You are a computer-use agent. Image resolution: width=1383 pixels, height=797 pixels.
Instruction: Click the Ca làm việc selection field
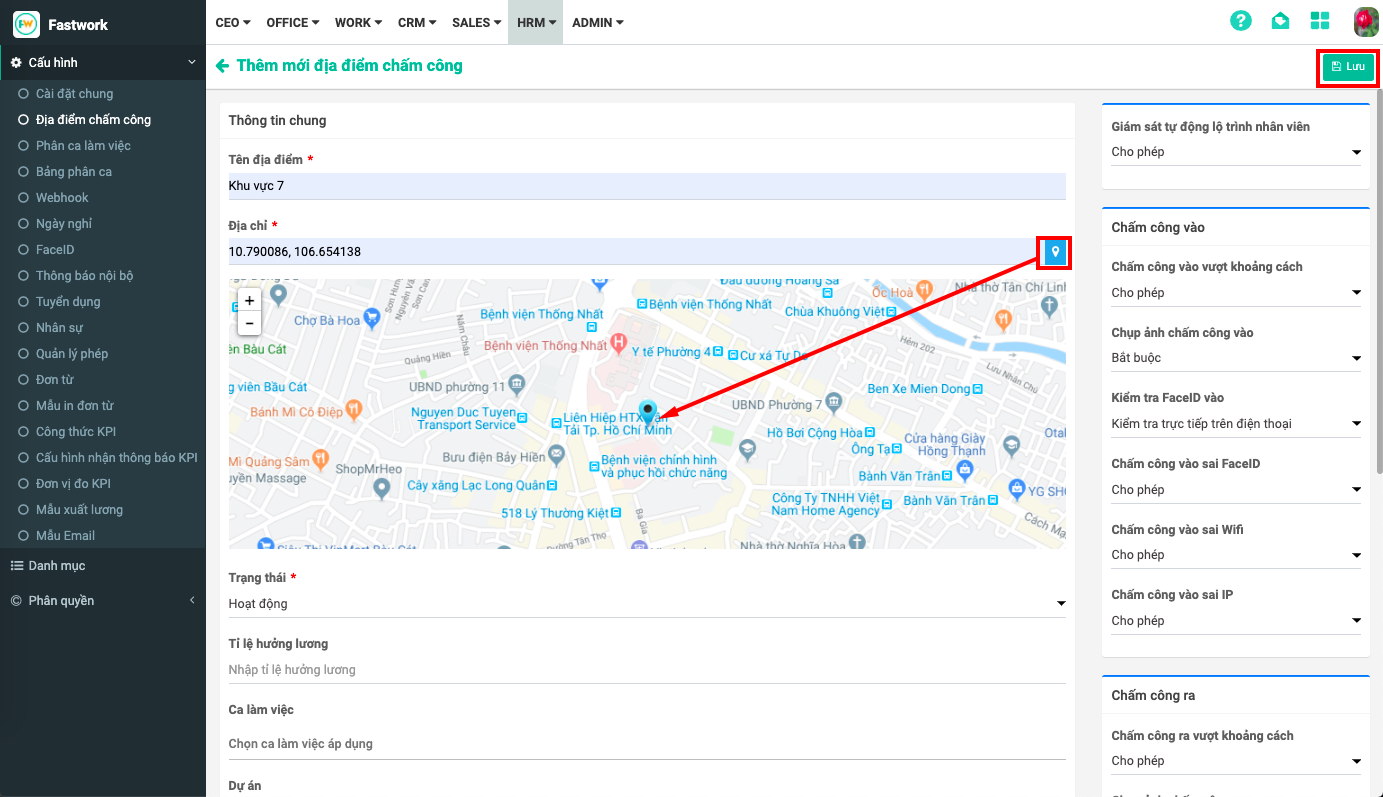647,744
